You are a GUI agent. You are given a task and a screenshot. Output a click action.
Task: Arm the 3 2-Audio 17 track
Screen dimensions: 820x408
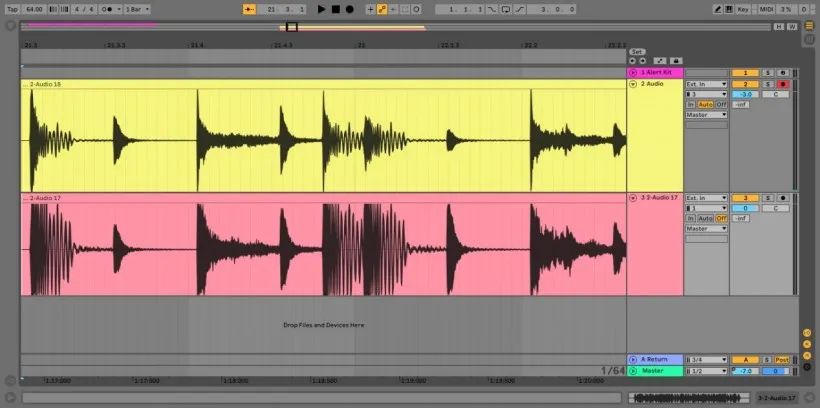(x=783, y=198)
